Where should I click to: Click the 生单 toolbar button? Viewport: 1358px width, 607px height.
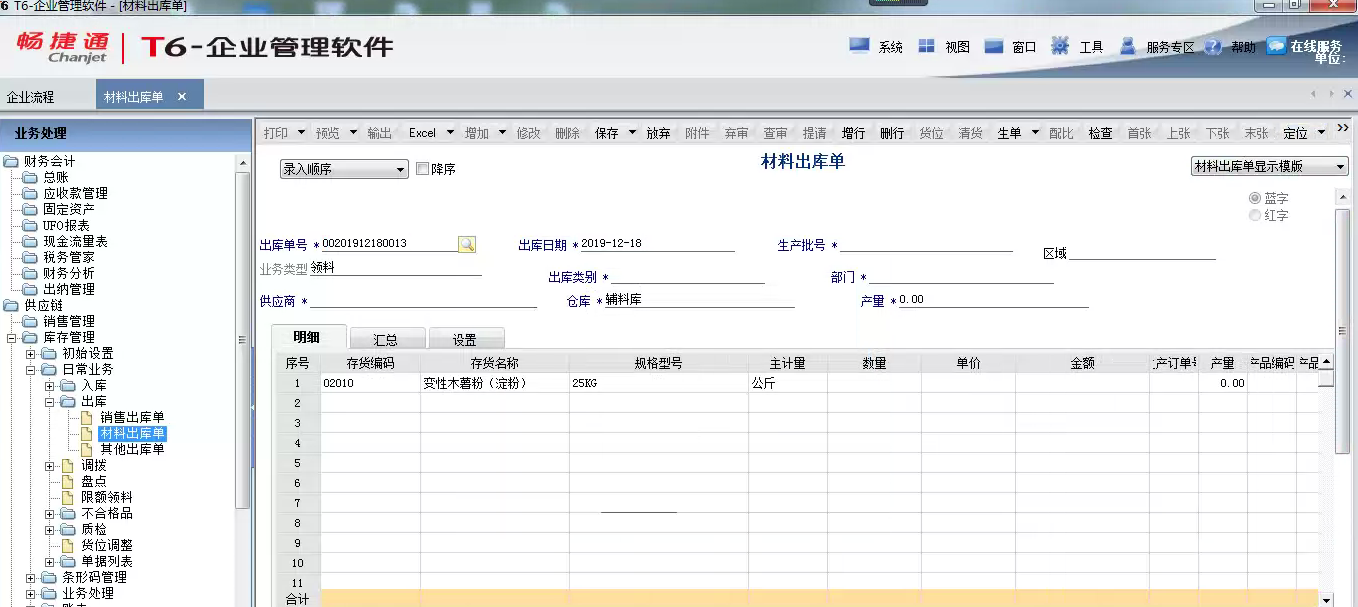click(1009, 133)
